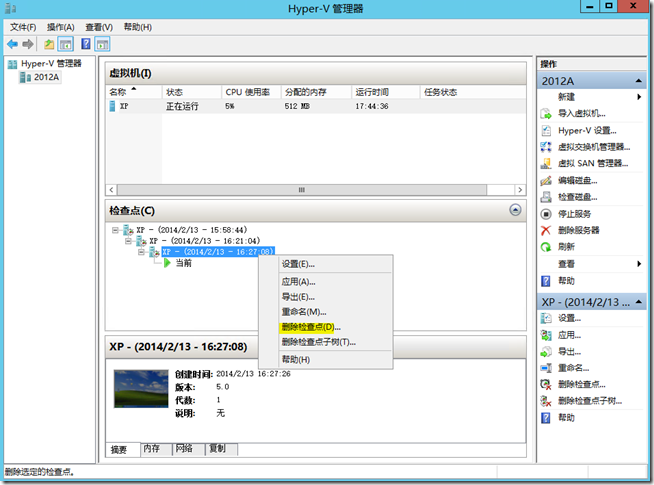Click the 分配的内存 column header

coord(316,92)
